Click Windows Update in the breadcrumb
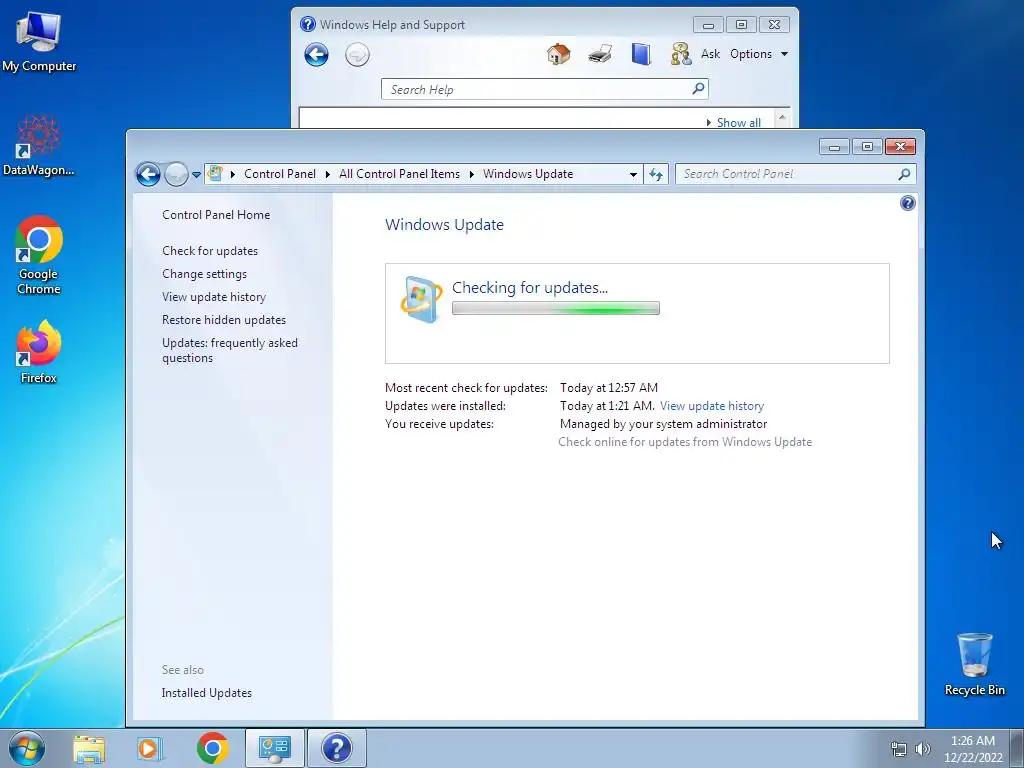The height and width of the screenshot is (768, 1024). coord(528,174)
